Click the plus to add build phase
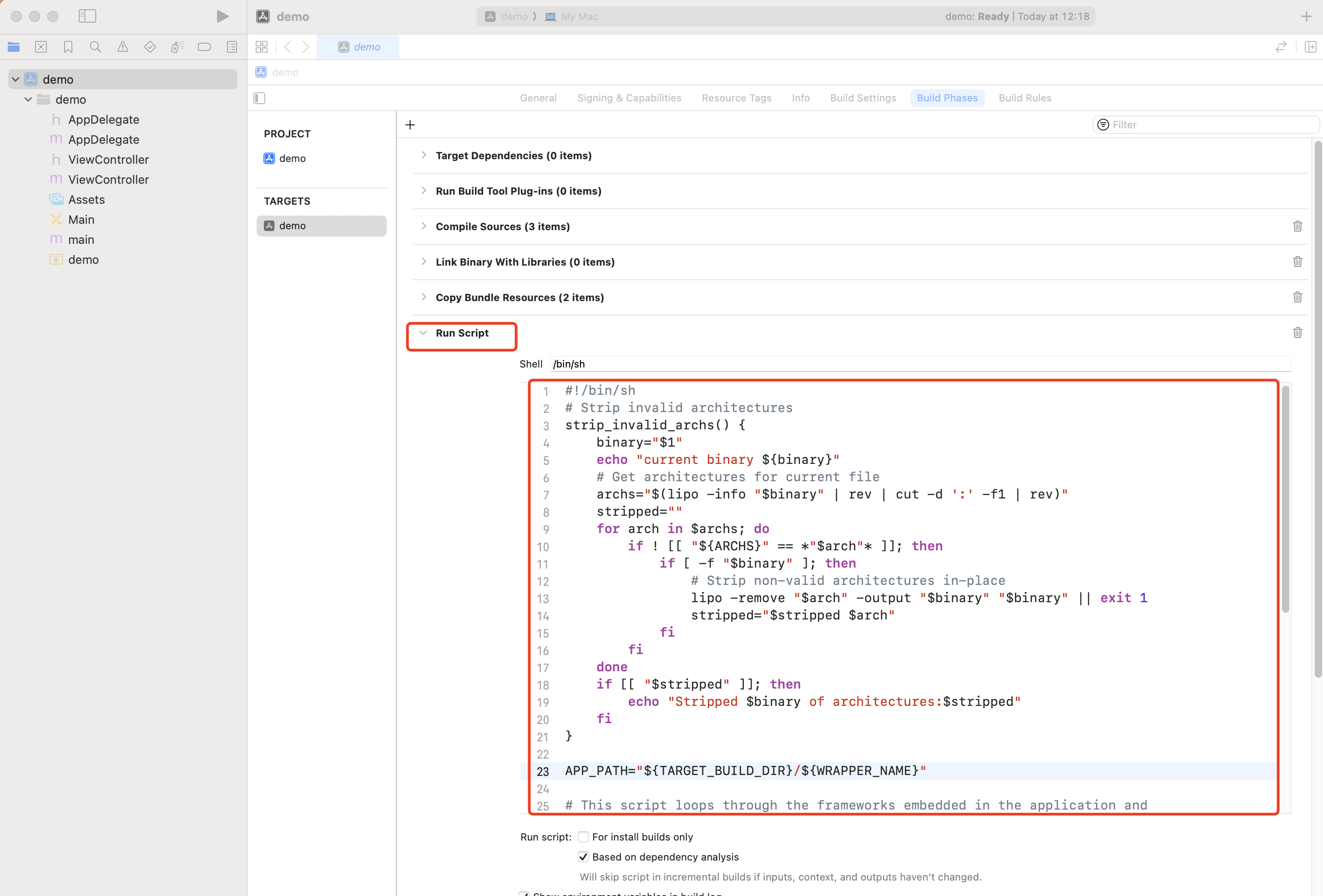Viewport: 1323px width, 896px height. pyautogui.click(x=410, y=125)
